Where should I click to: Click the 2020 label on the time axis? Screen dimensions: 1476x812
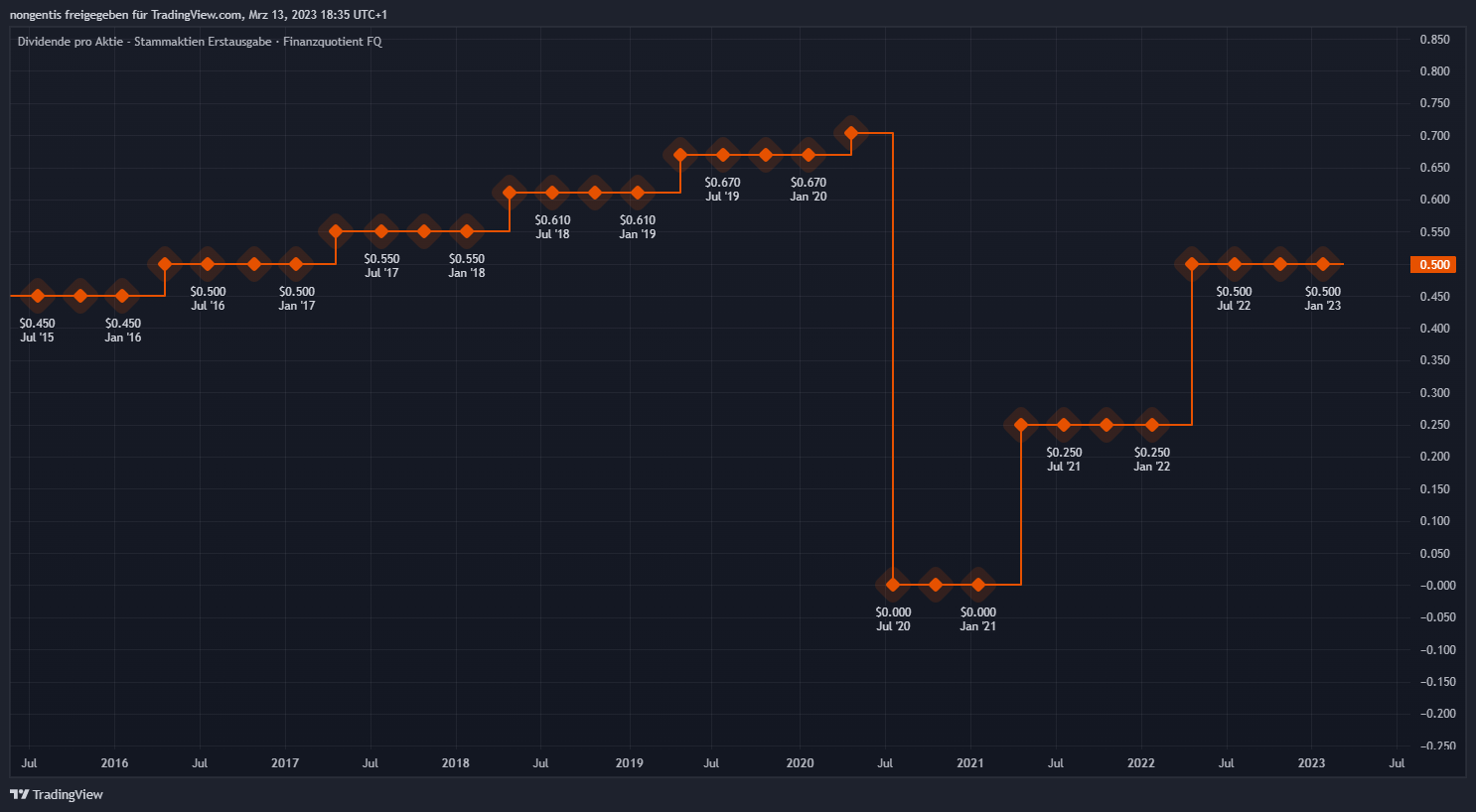(x=800, y=763)
